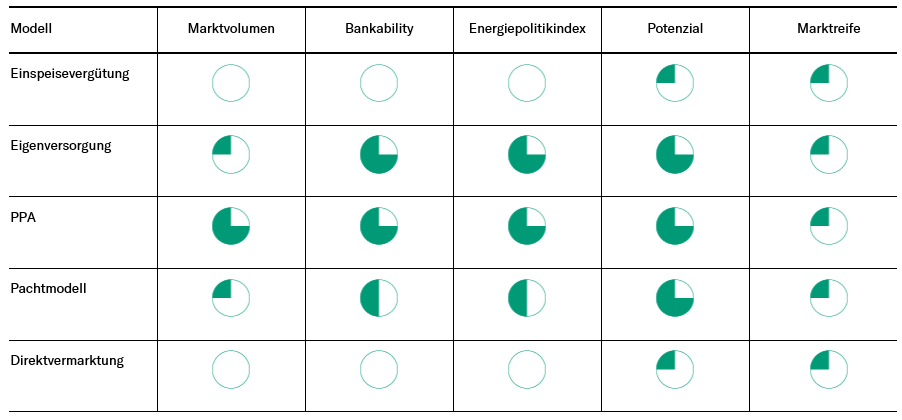Viewport: 902px width, 420px height.
Task: Click the Energiepolitikindex column header
Action: pyautogui.click(x=527, y=29)
